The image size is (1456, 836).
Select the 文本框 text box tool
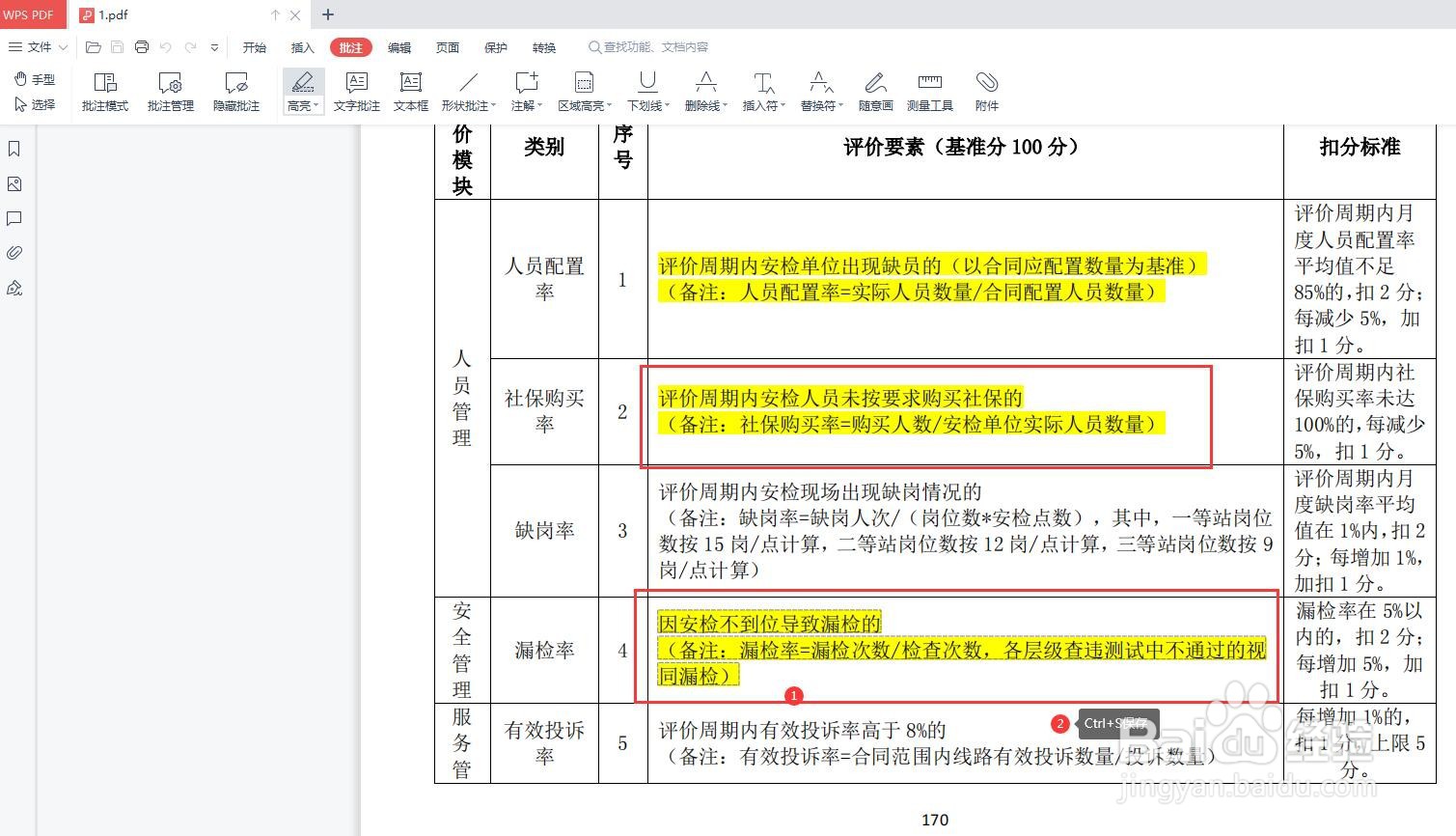pyautogui.click(x=411, y=92)
